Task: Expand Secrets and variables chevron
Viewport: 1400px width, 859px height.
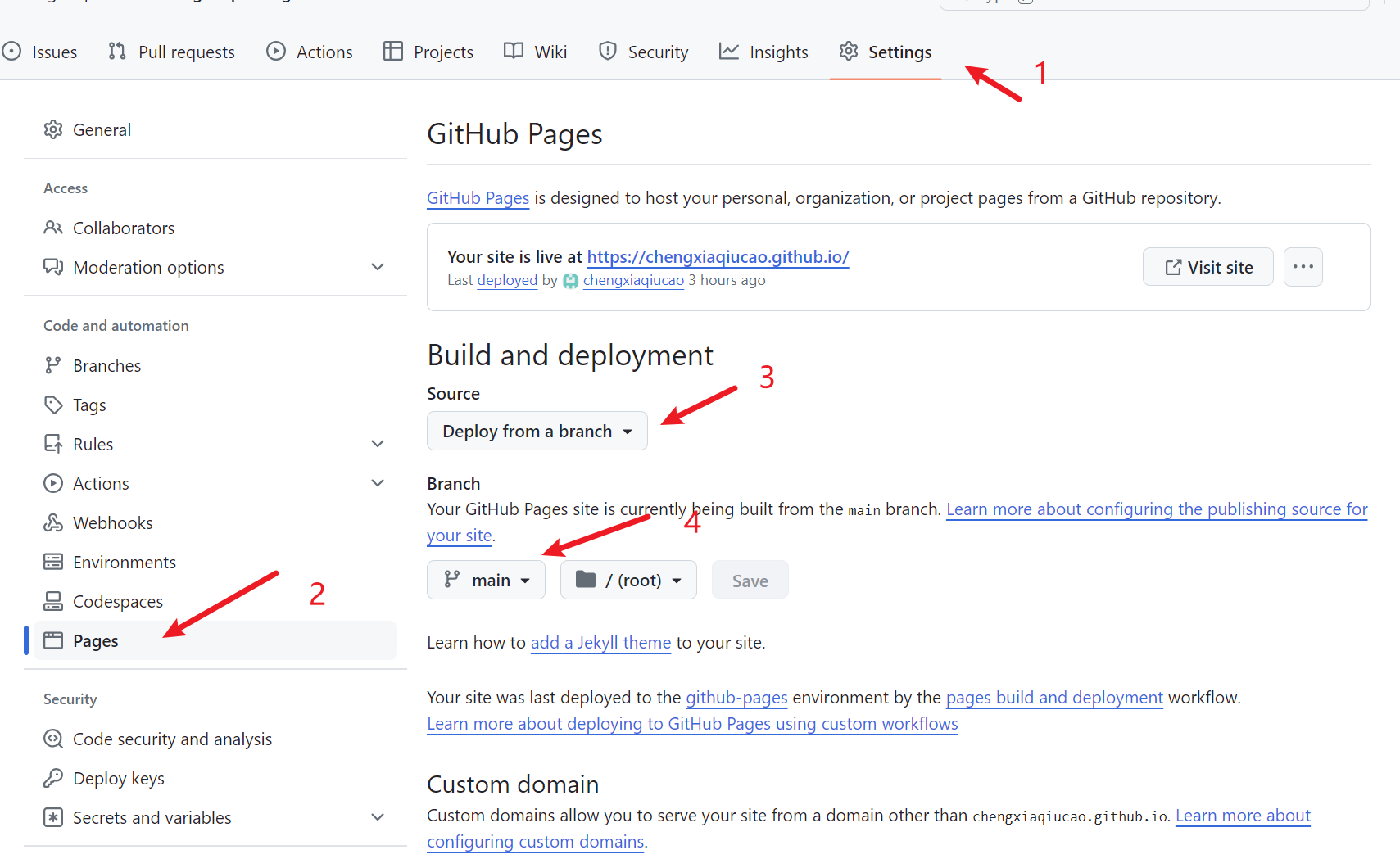Action: 378,817
